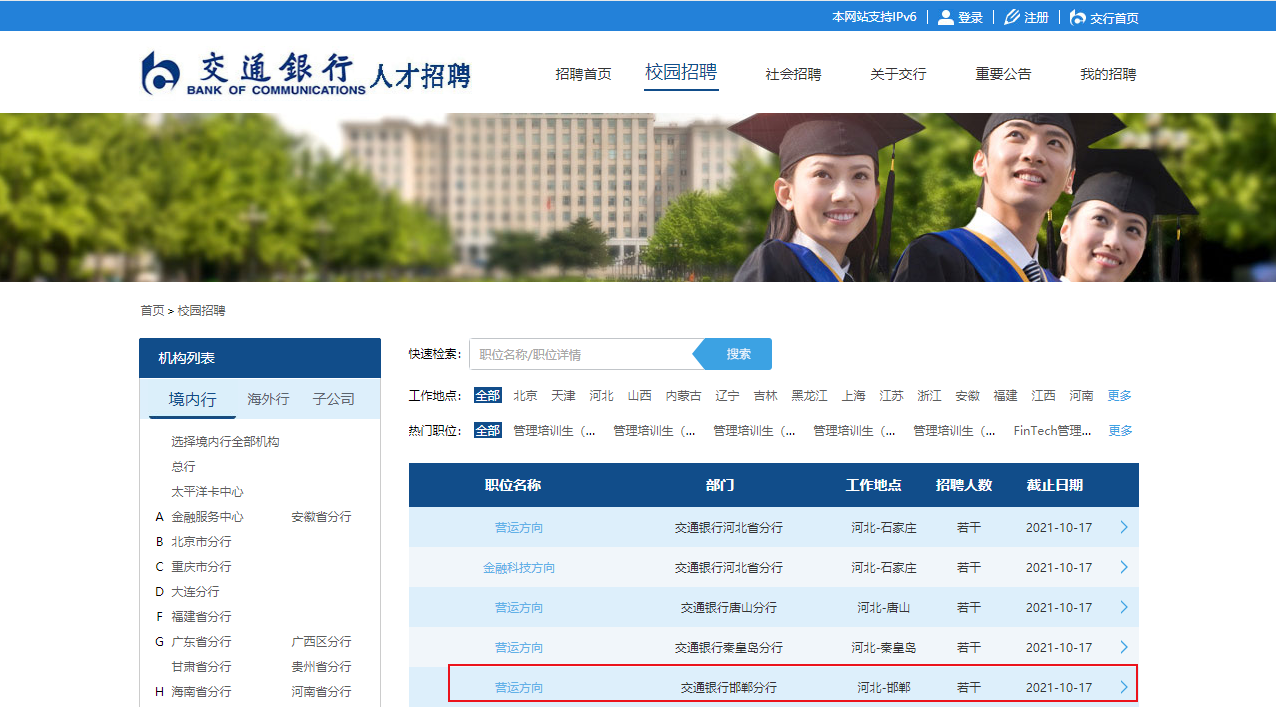Open 重要公告 navigation item
Image resolution: width=1276 pixels, height=707 pixels.
click(x=1003, y=74)
